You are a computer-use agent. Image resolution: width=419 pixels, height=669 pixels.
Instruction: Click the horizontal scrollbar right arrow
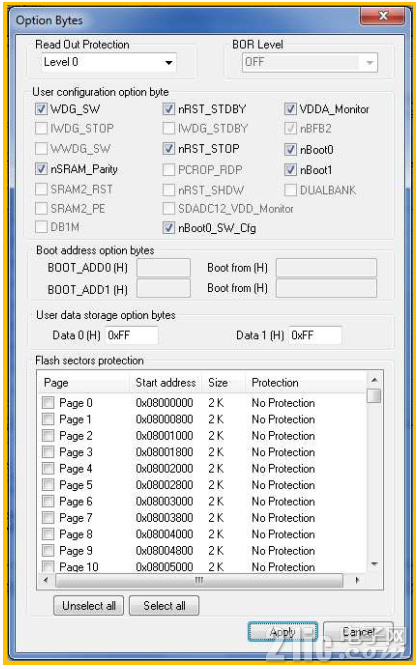point(357,580)
